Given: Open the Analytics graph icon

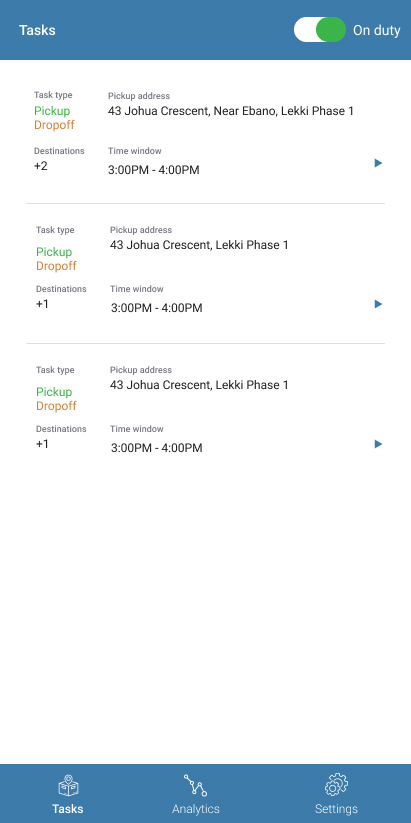Looking at the screenshot, I should pos(195,785).
